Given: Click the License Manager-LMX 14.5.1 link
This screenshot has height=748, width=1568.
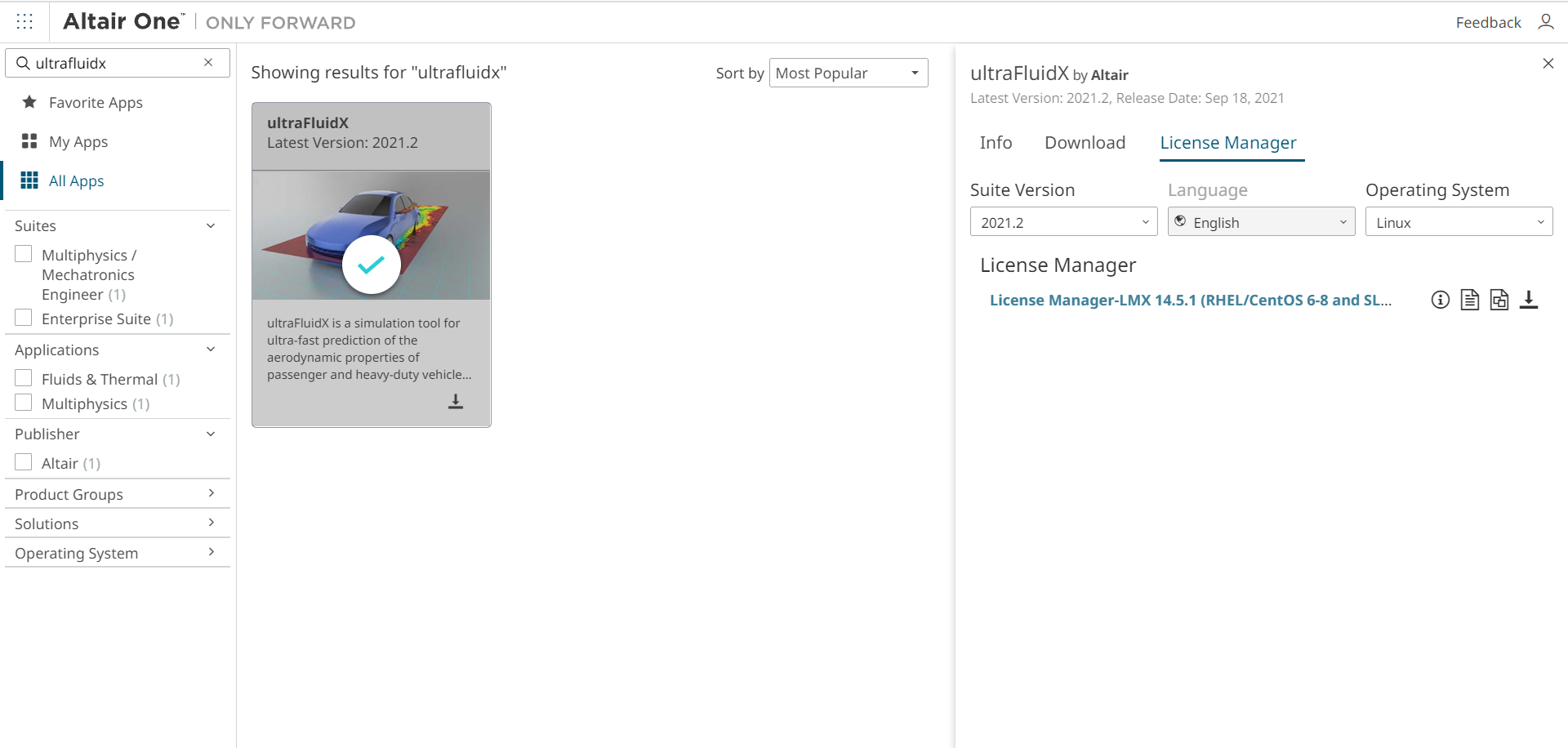Looking at the screenshot, I should [1190, 300].
